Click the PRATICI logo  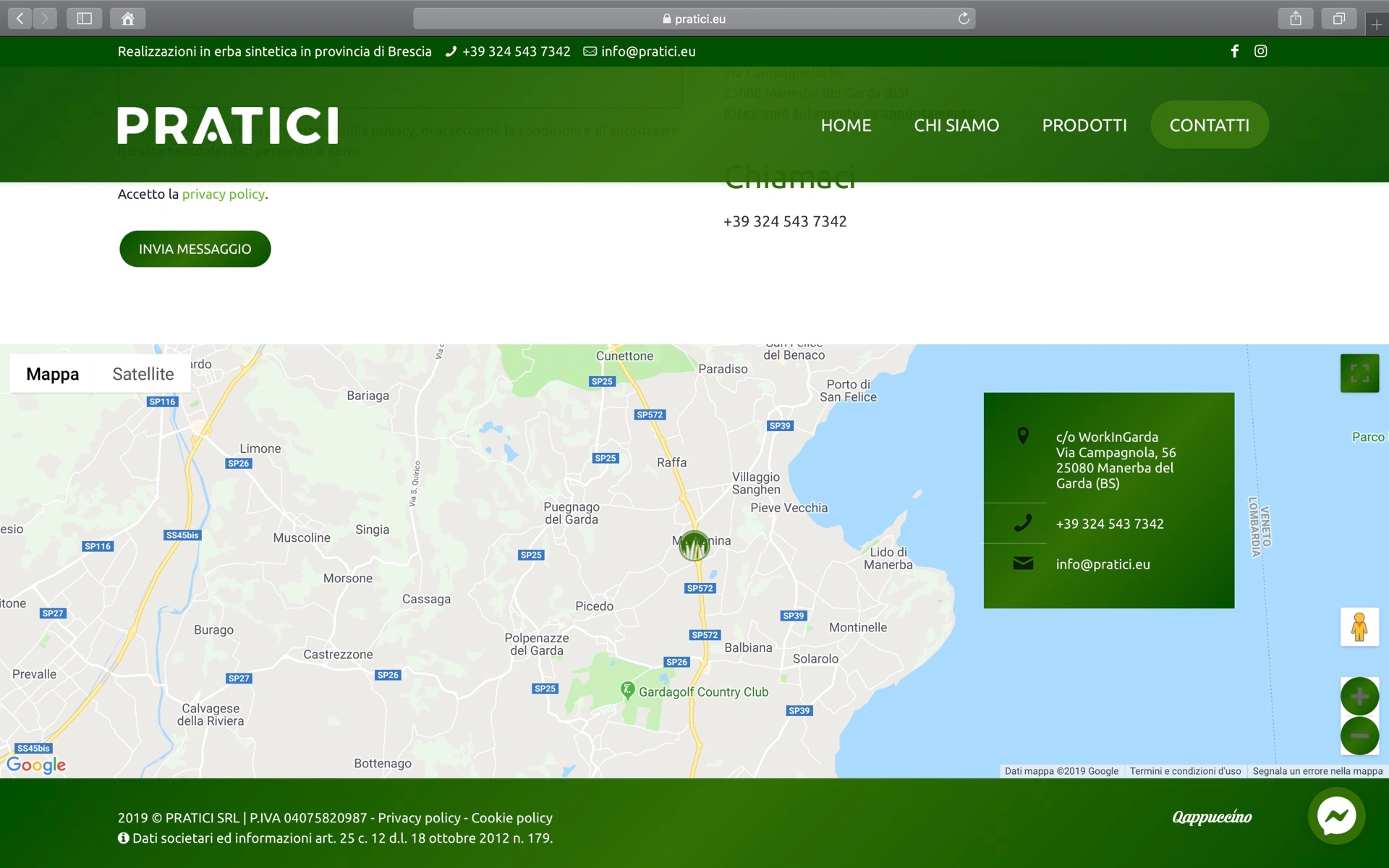[x=228, y=126]
